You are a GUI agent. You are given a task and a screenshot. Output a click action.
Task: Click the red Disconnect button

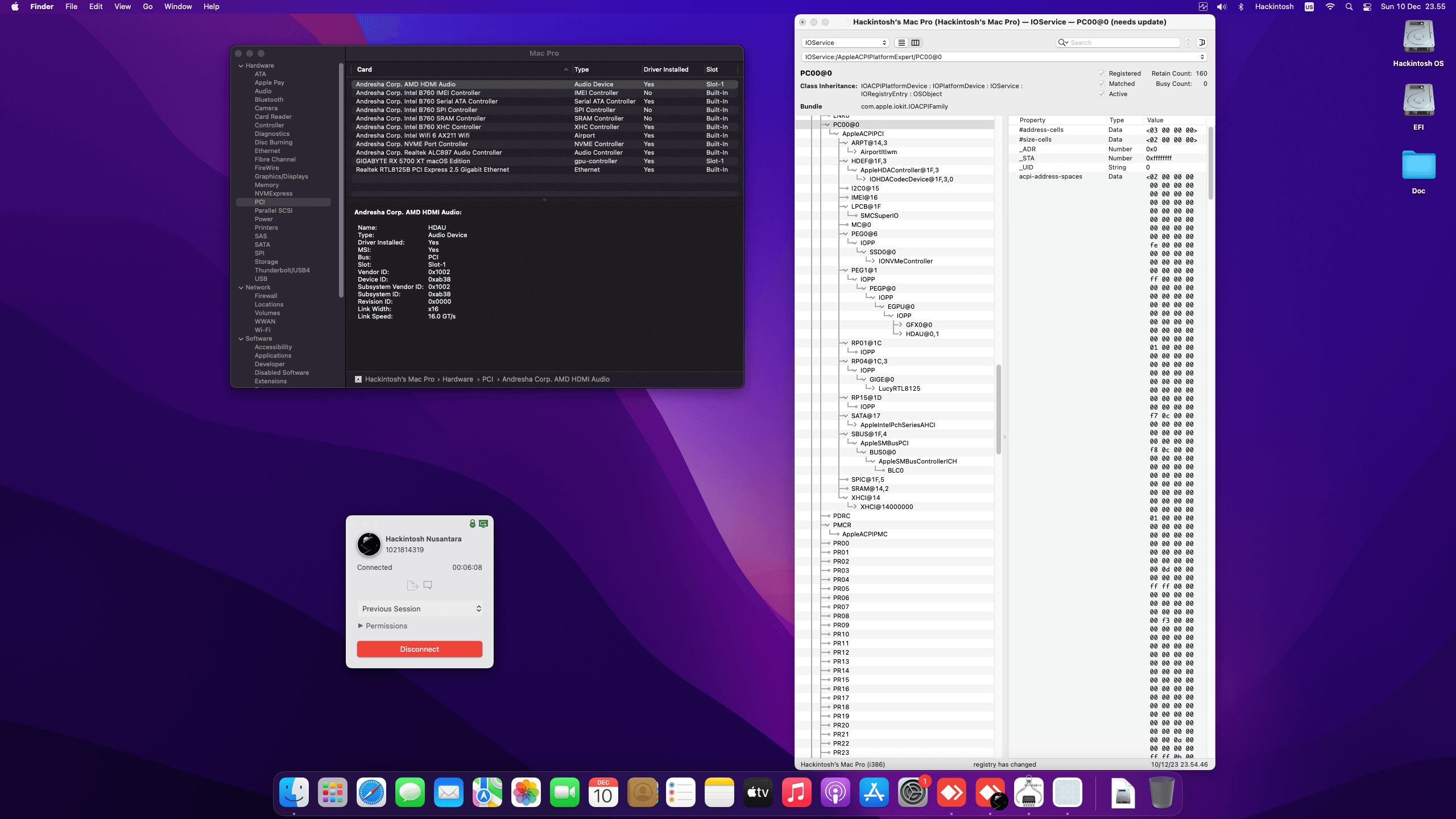[x=420, y=649]
